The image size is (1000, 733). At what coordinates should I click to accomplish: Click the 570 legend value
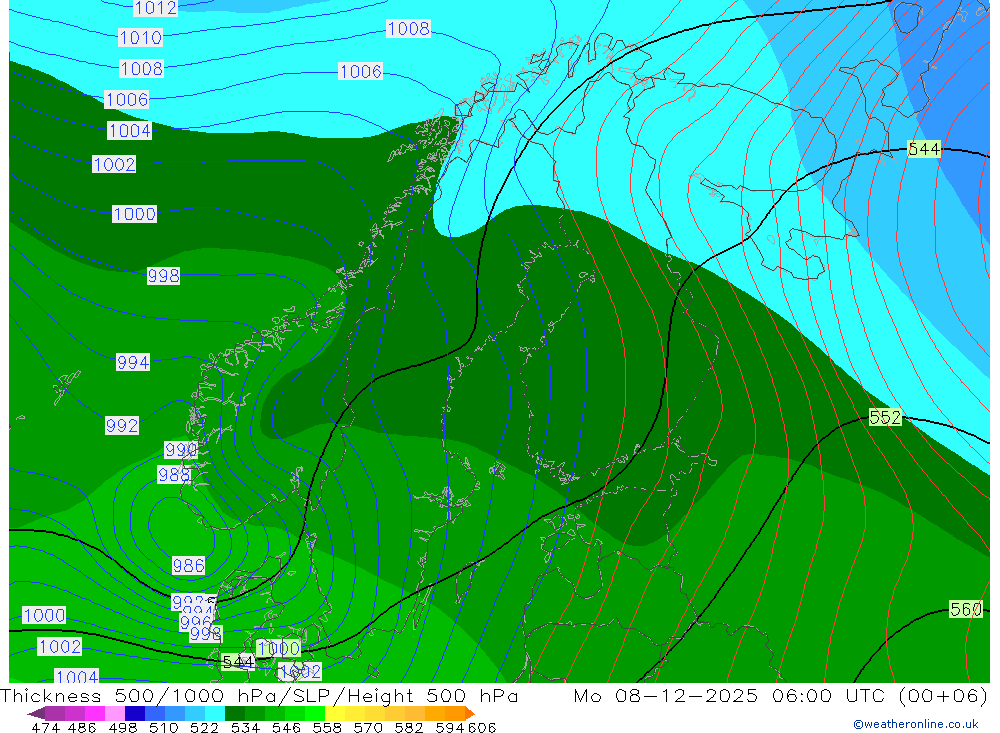click(x=368, y=727)
